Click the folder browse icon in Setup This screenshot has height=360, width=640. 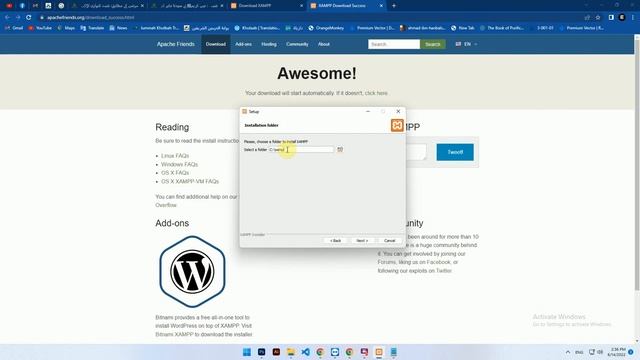(x=340, y=149)
